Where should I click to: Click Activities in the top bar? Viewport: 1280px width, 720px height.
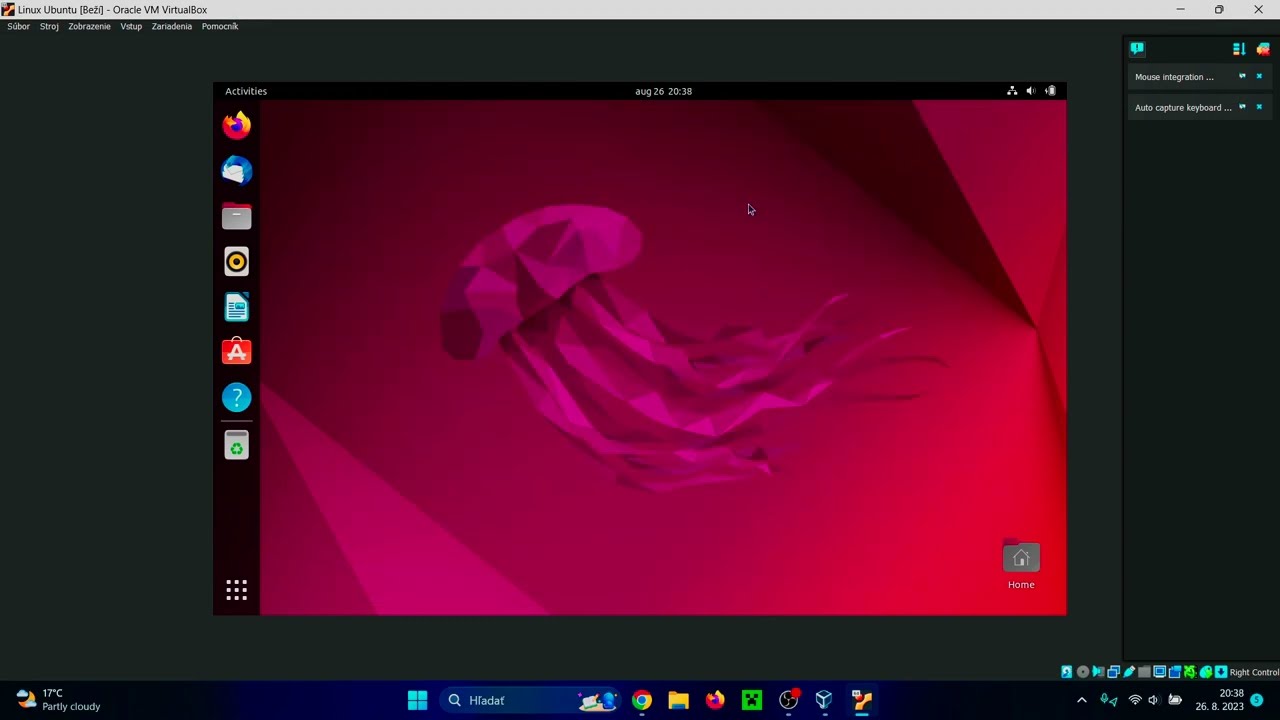246,91
